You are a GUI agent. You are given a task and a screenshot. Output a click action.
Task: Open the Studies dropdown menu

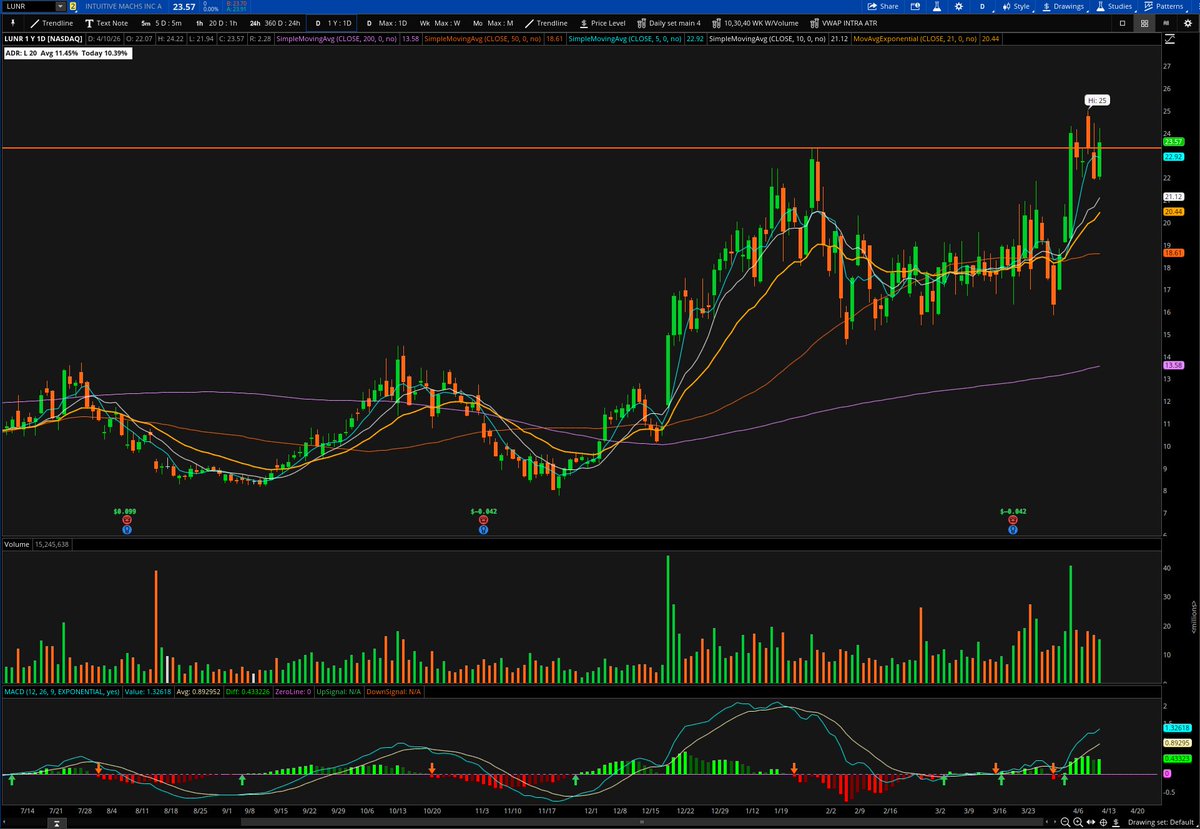coord(1114,6)
